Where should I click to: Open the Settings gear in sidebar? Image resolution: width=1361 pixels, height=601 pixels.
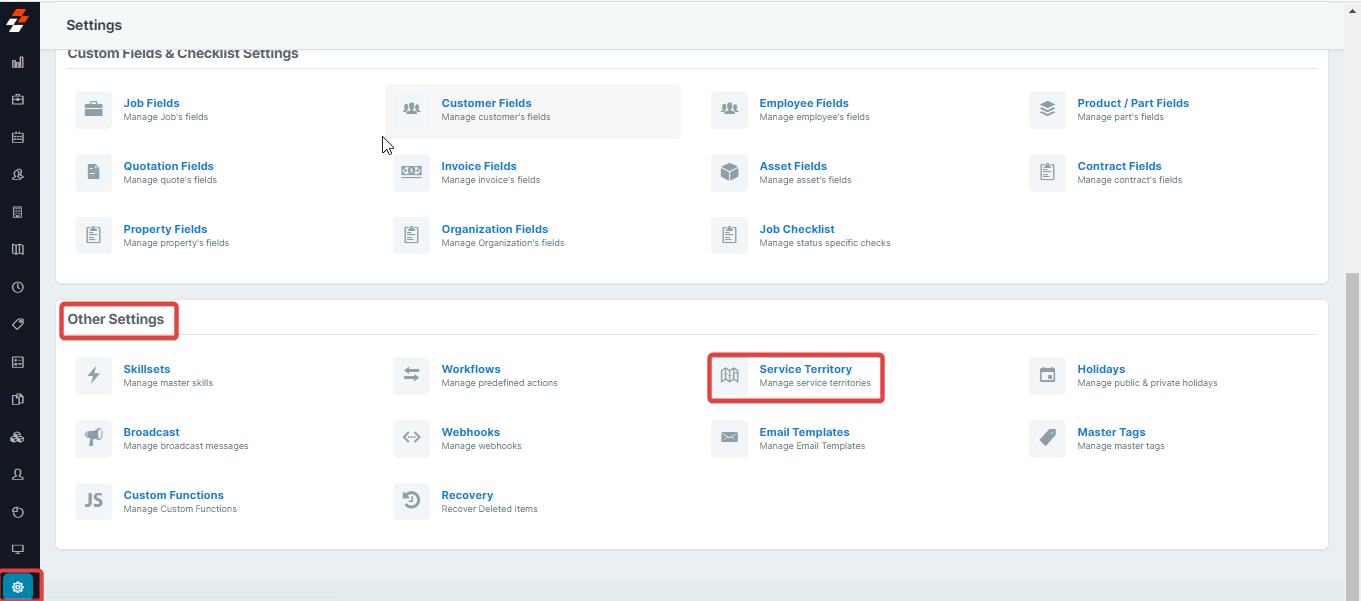click(18, 587)
